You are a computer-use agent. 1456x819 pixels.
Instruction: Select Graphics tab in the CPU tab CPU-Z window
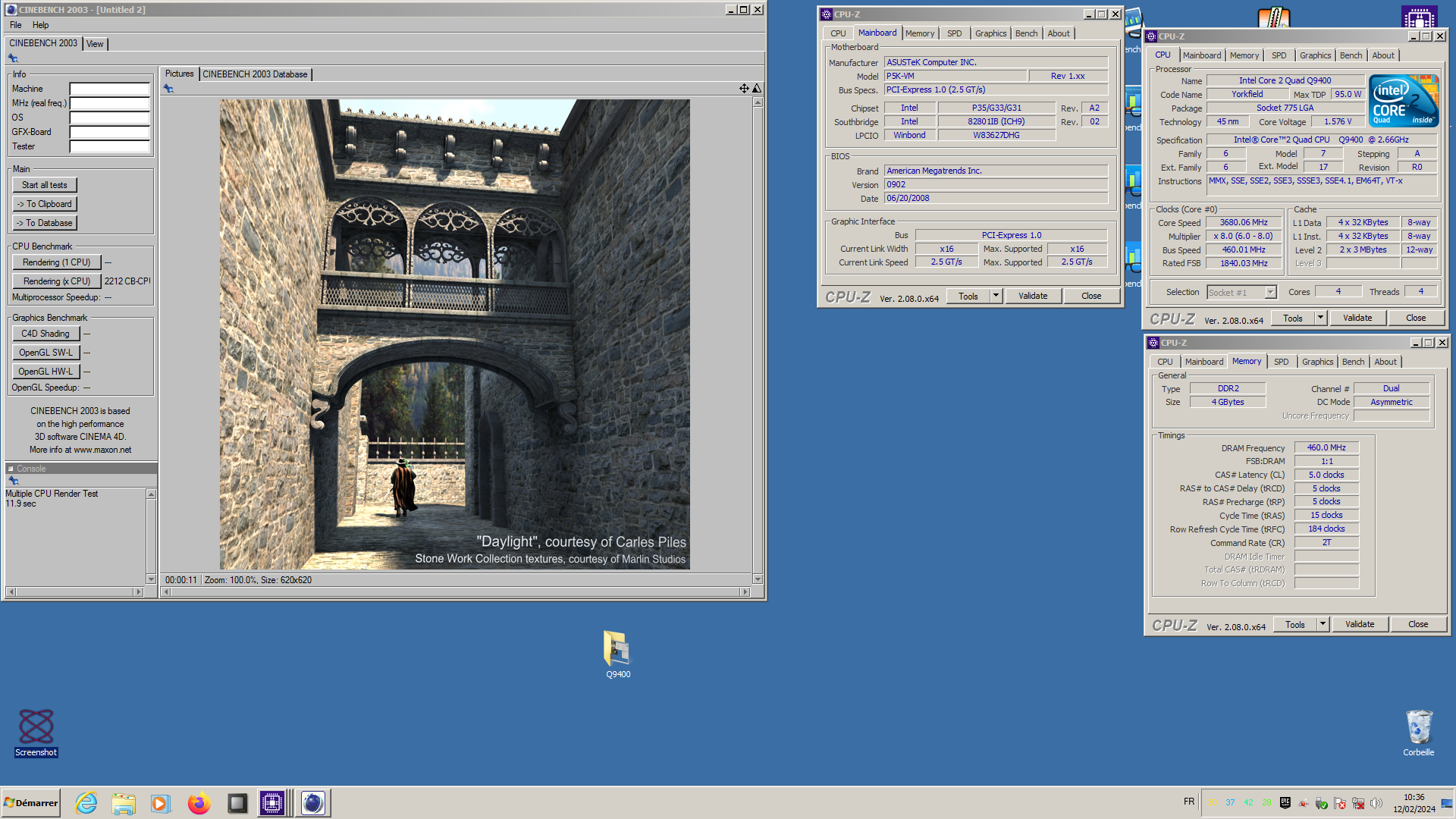pyautogui.click(x=1315, y=55)
